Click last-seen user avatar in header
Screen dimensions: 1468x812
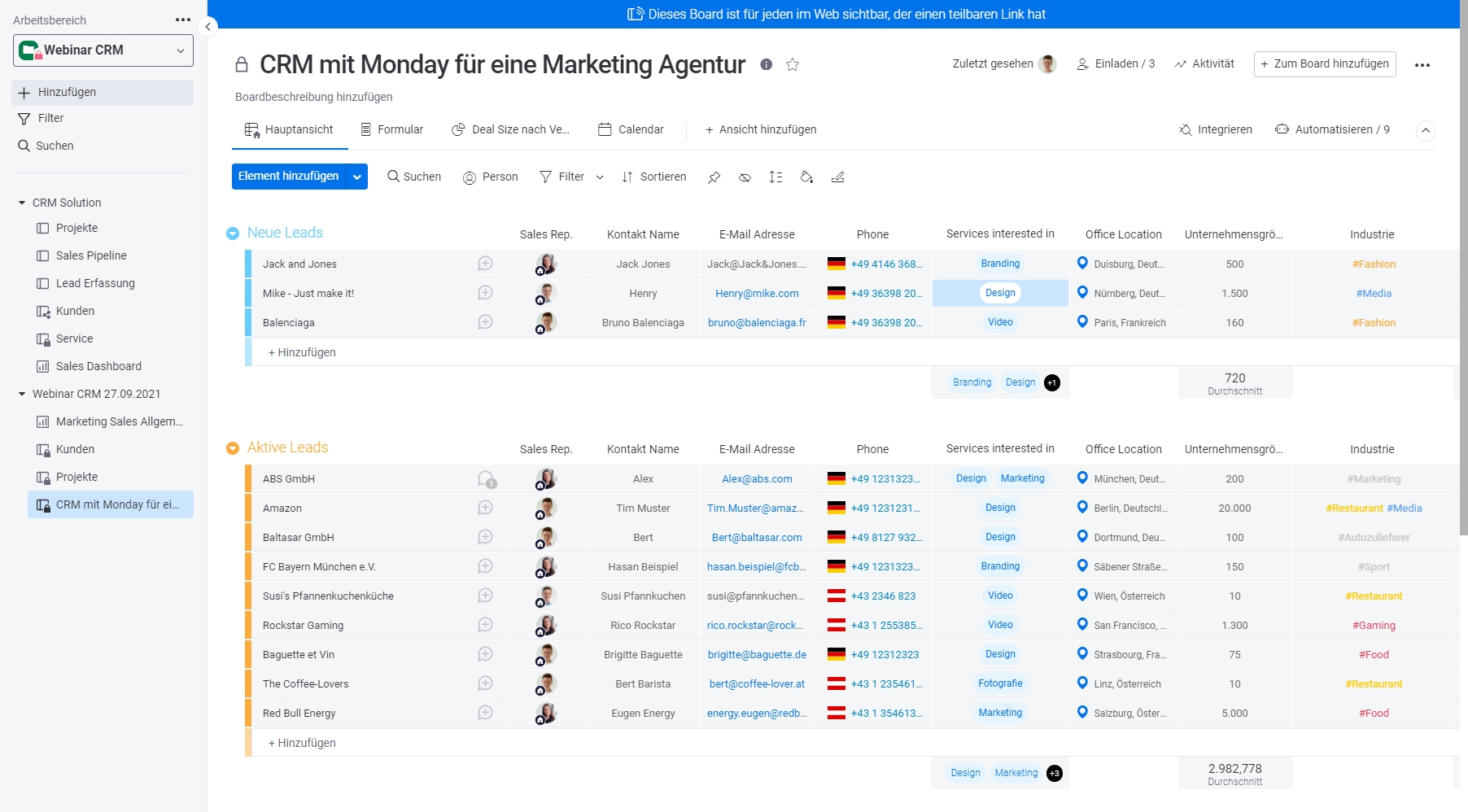1048,63
